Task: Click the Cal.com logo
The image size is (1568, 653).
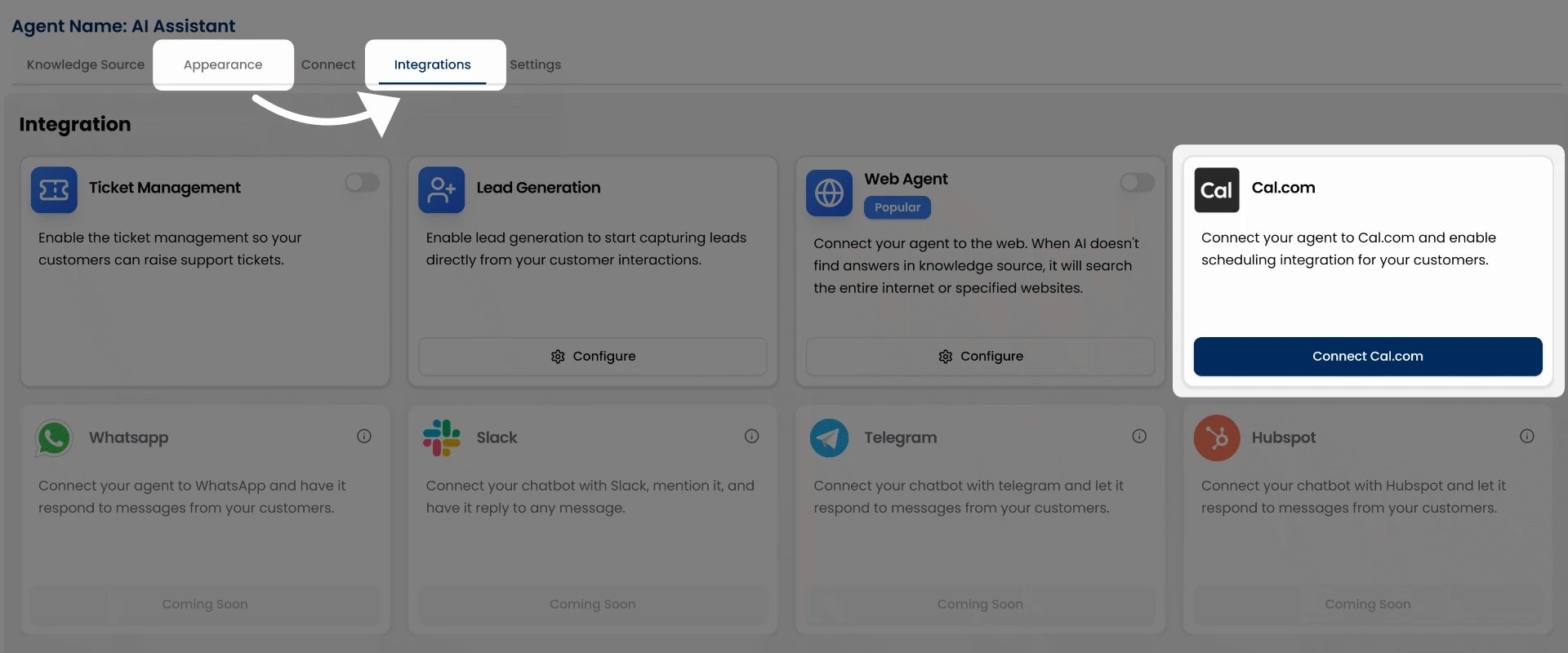Action: click(x=1217, y=189)
